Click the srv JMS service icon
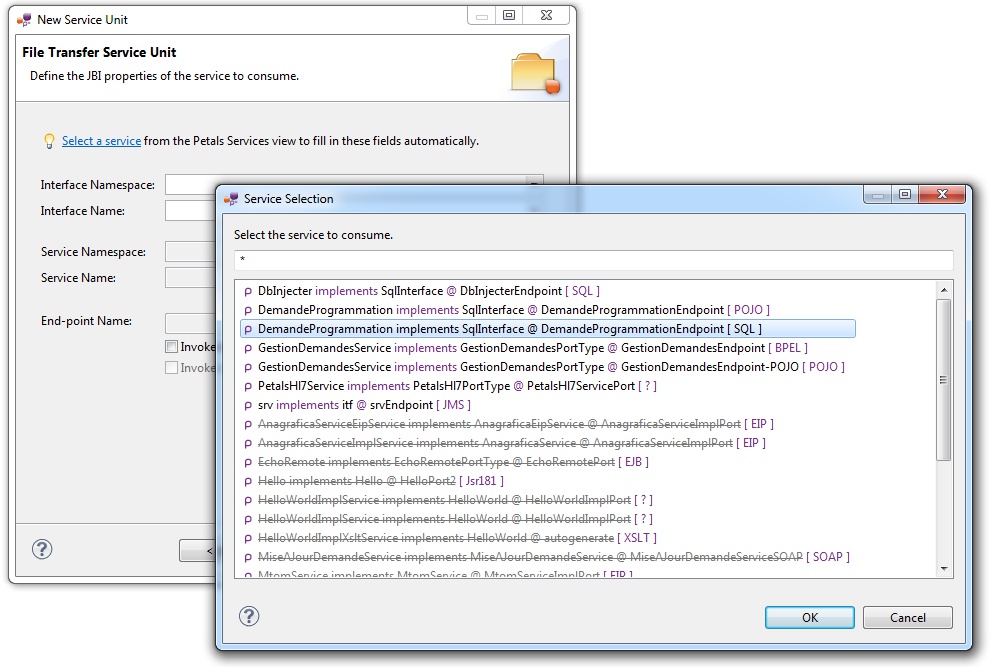This screenshot has height=667, width=991. point(248,405)
